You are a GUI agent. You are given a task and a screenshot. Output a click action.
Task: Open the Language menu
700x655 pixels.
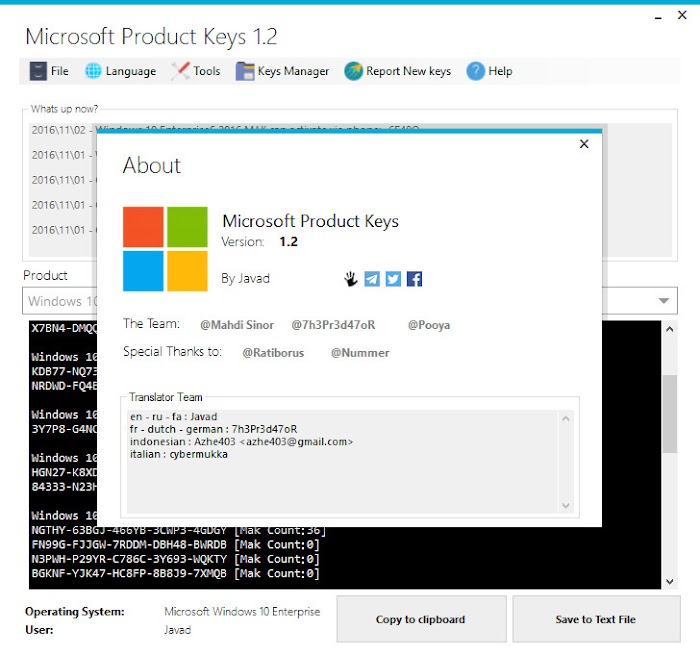click(121, 71)
